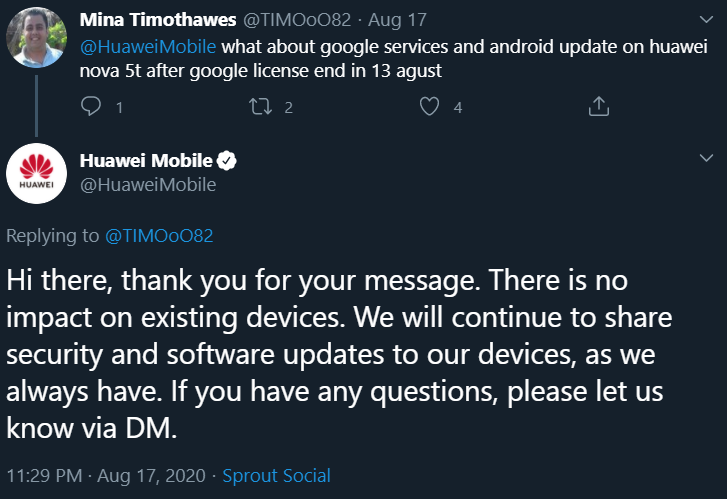
Task: Open Mina Timothawes profile photo
Action: 37,38
